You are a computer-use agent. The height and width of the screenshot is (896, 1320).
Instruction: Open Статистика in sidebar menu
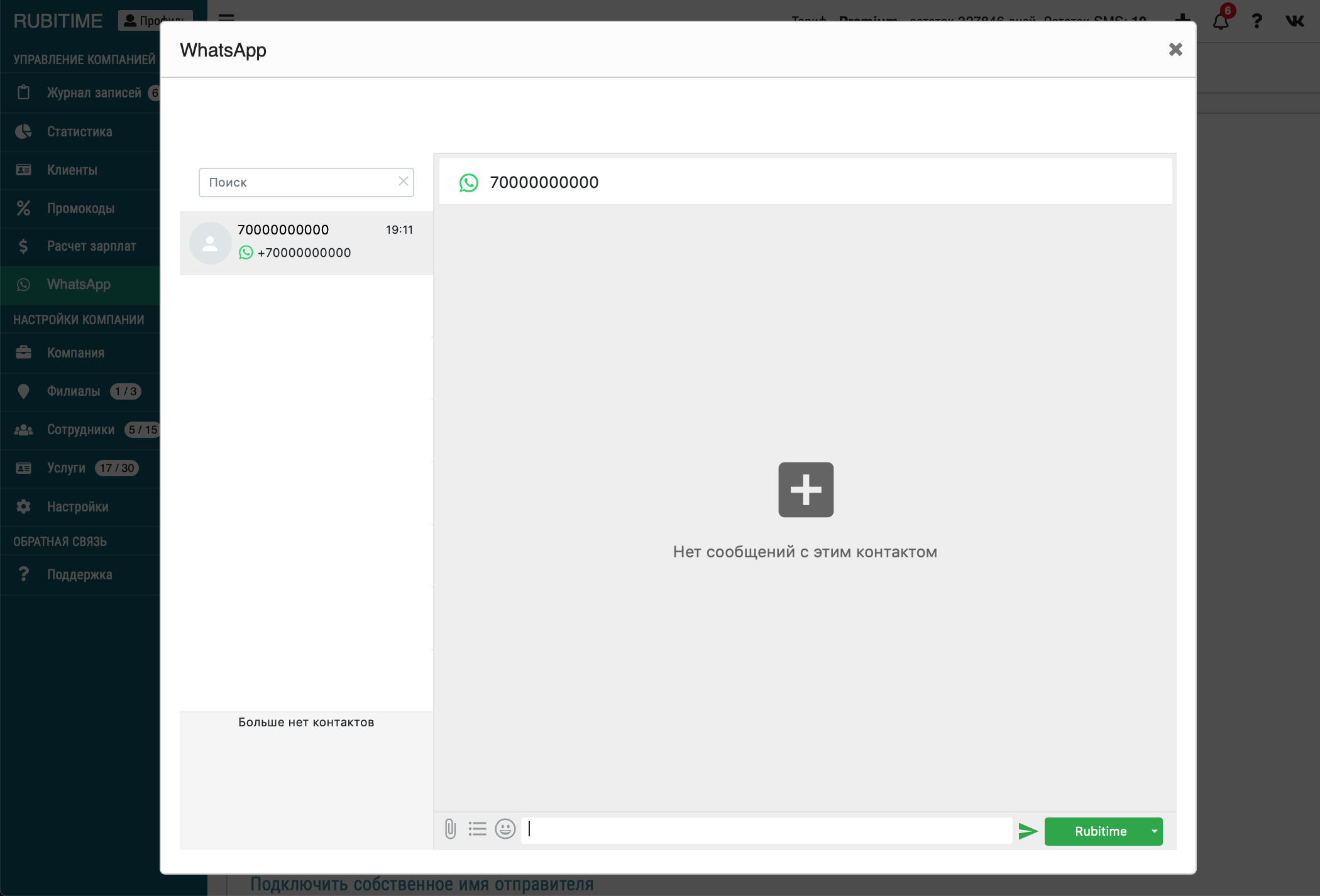[x=79, y=132]
